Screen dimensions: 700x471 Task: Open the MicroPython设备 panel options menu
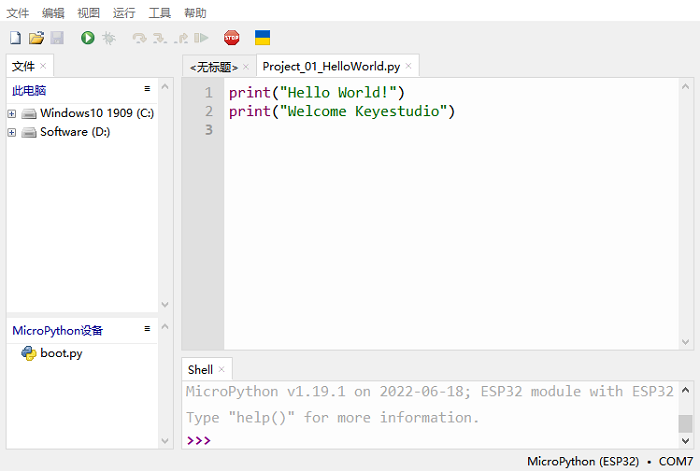[x=147, y=329]
